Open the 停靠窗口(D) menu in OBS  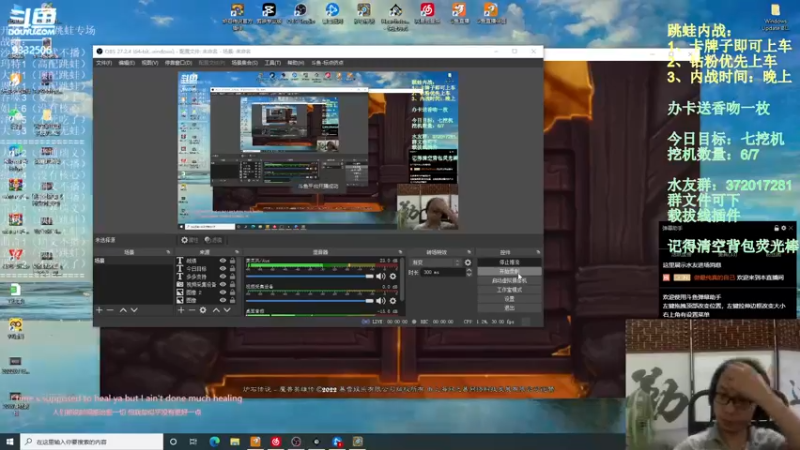[x=178, y=63]
